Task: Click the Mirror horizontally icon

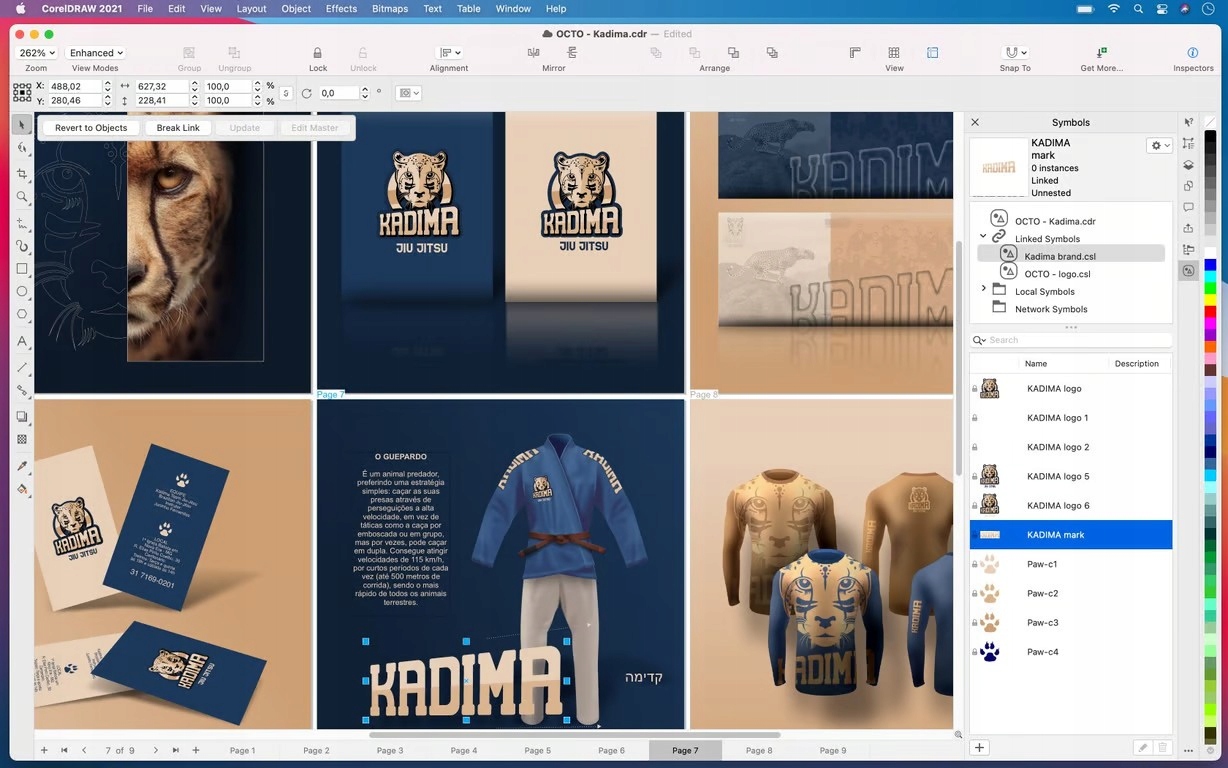Action: click(534, 53)
